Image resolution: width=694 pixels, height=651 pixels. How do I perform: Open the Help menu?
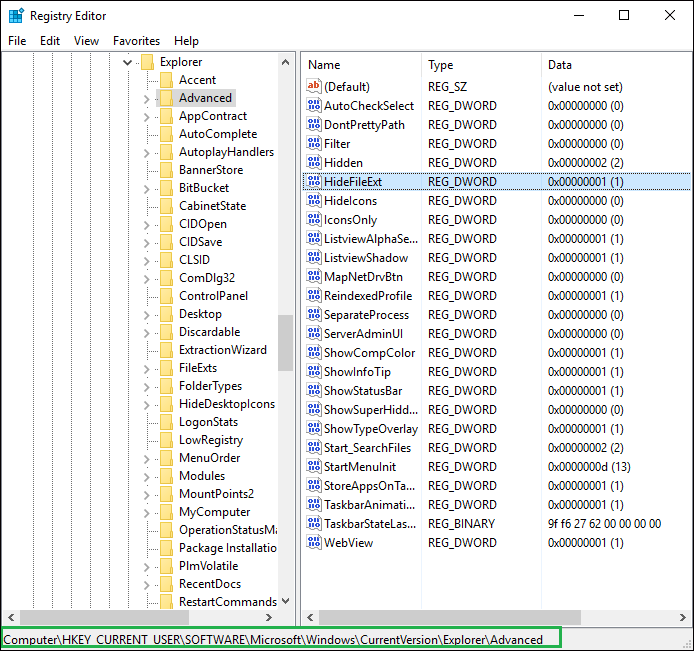tap(186, 41)
